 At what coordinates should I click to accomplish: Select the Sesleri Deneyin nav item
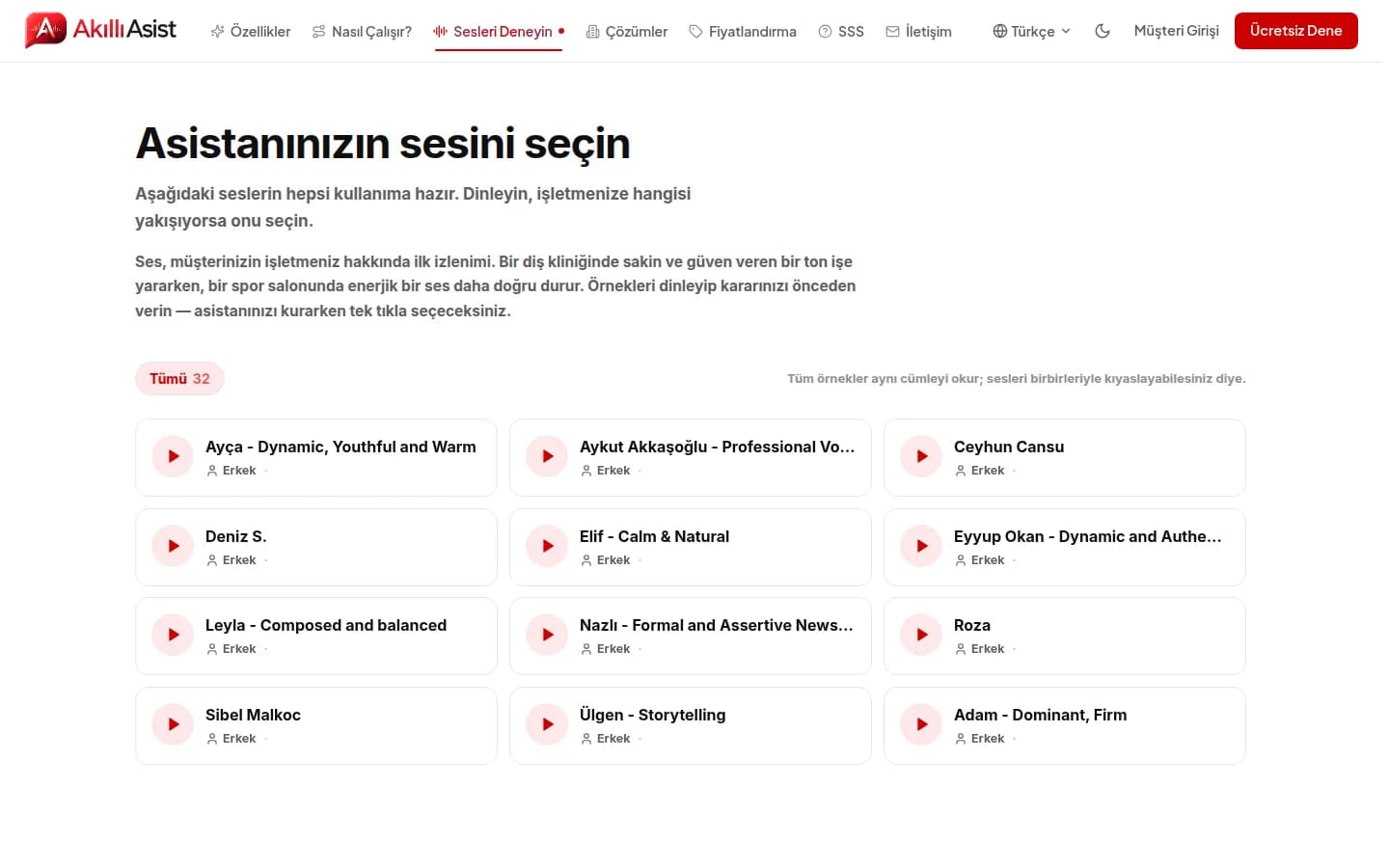499,32
